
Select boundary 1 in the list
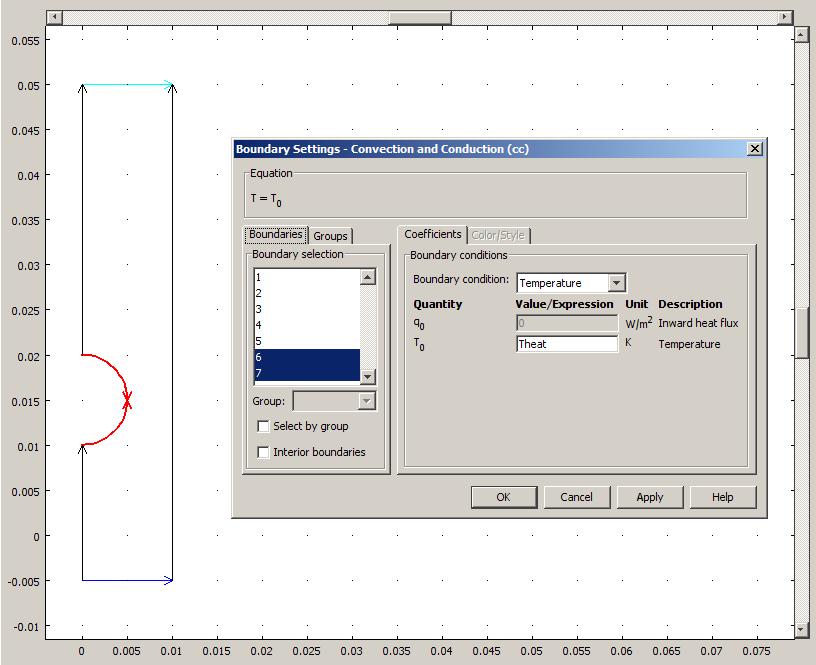point(307,277)
